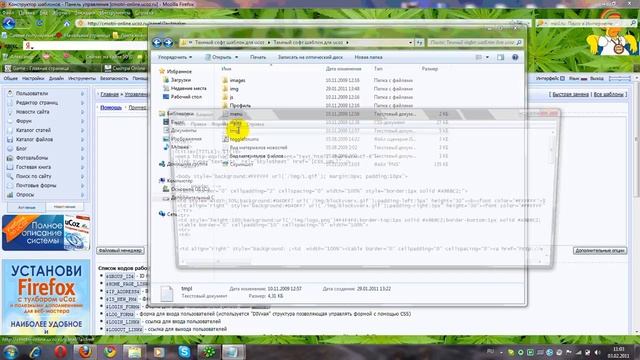This screenshot has height=360, width=640.
Task: Go back in the Explorer window
Action: pyautogui.click(x=157, y=42)
